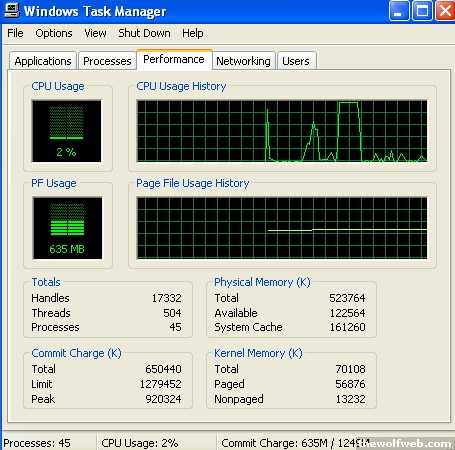The width and height of the screenshot is (455, 450).
Task: Click the CPU Usage gauge showing 2 %
Action: click(67, 131)
